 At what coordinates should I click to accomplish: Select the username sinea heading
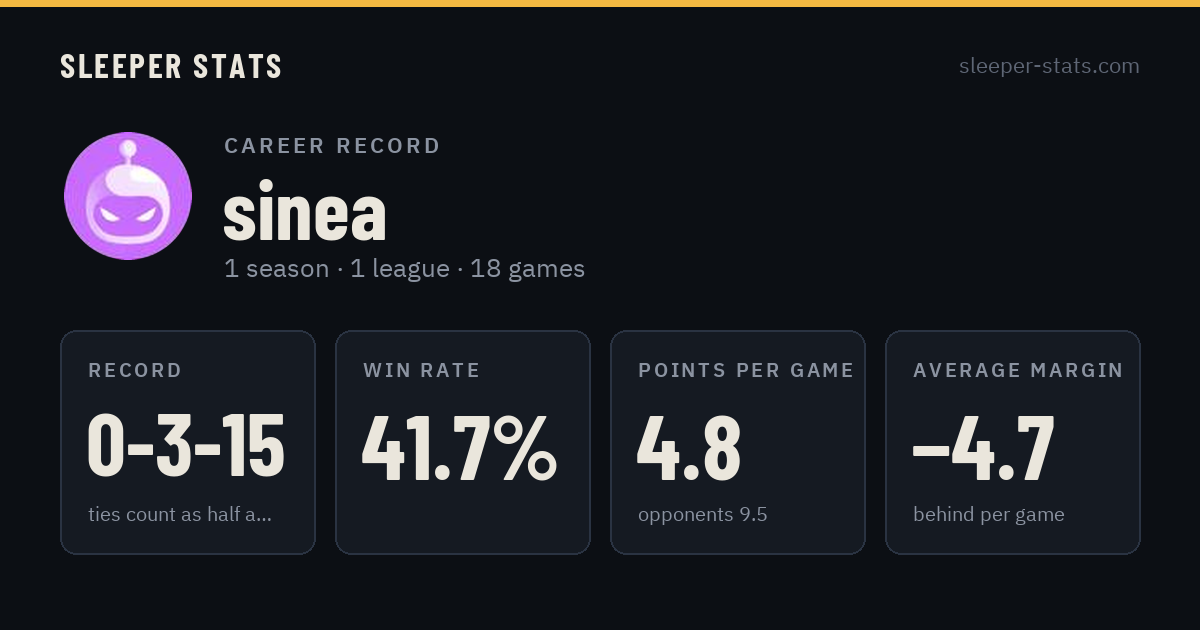click(x=304, y=212)
